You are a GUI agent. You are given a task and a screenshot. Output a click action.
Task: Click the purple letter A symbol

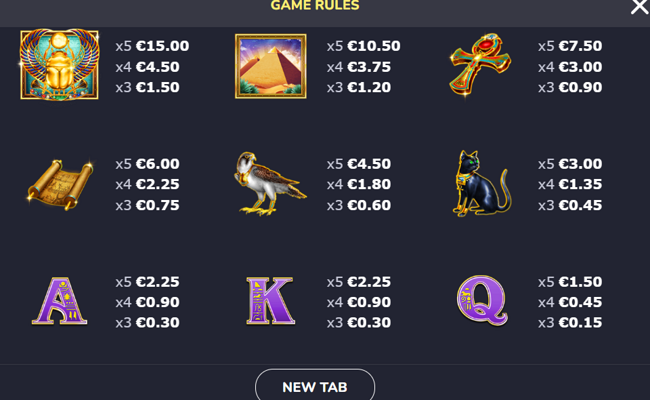click(x=60, y=301)
